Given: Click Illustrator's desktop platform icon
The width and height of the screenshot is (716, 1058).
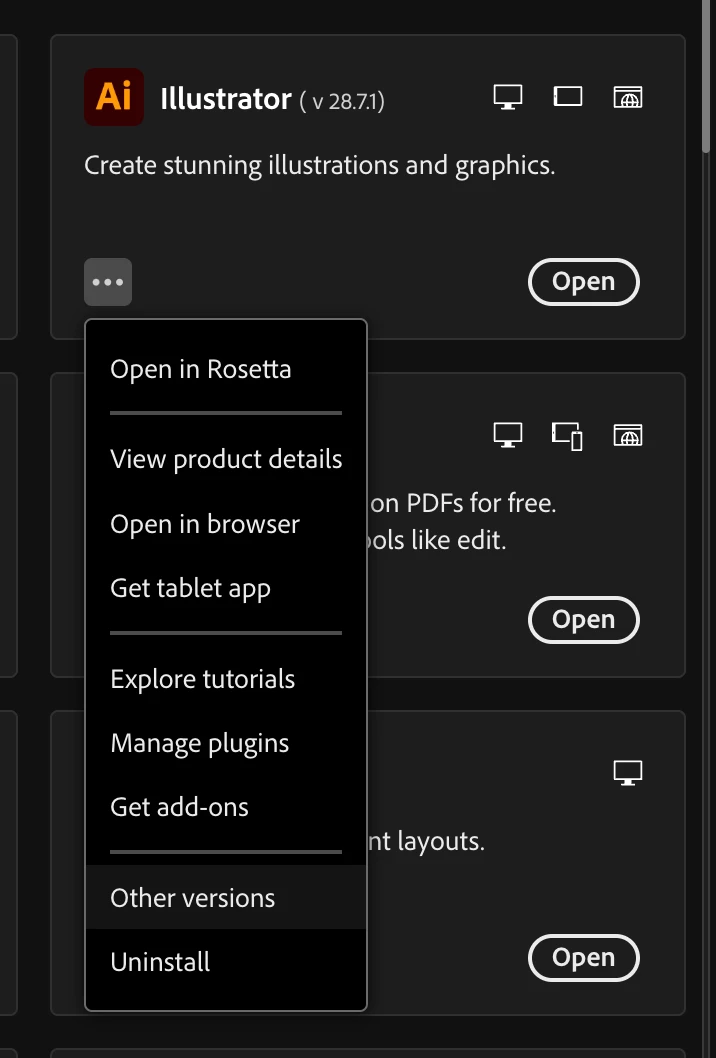Looking at the screenshot, I should [x=507, y=96].
